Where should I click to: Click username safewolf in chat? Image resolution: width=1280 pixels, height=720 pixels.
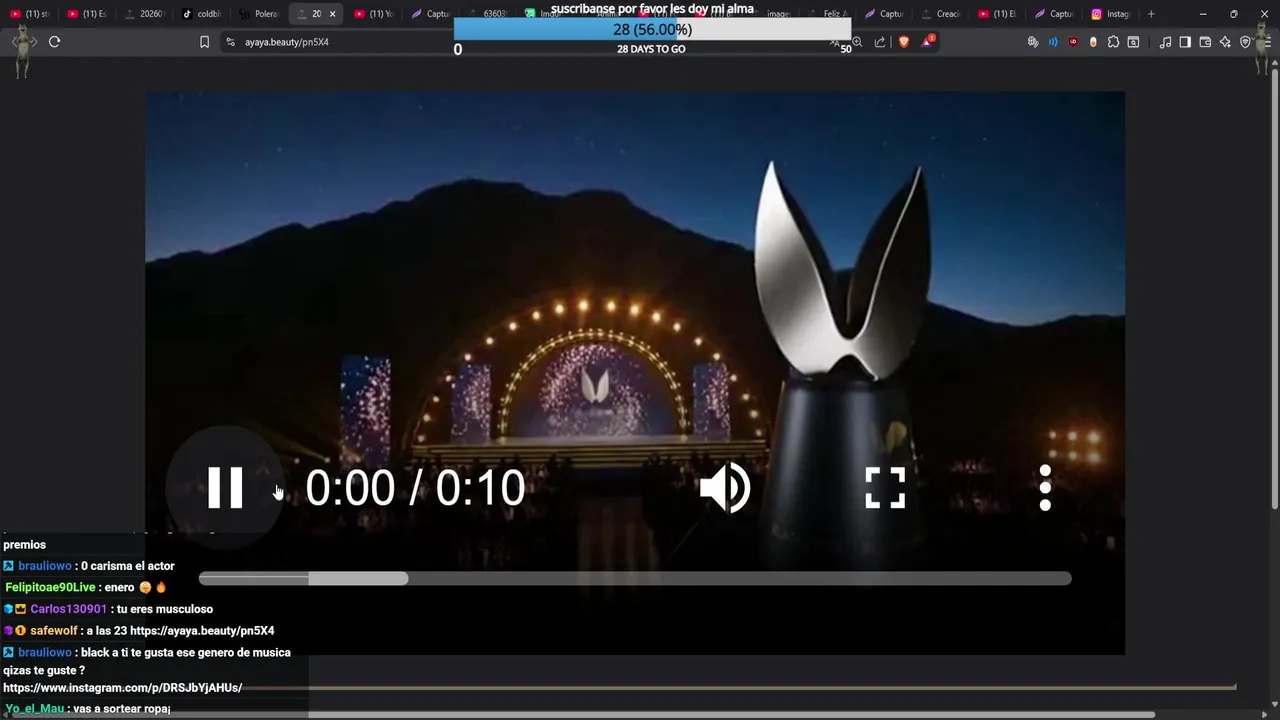tap(54, 631)
